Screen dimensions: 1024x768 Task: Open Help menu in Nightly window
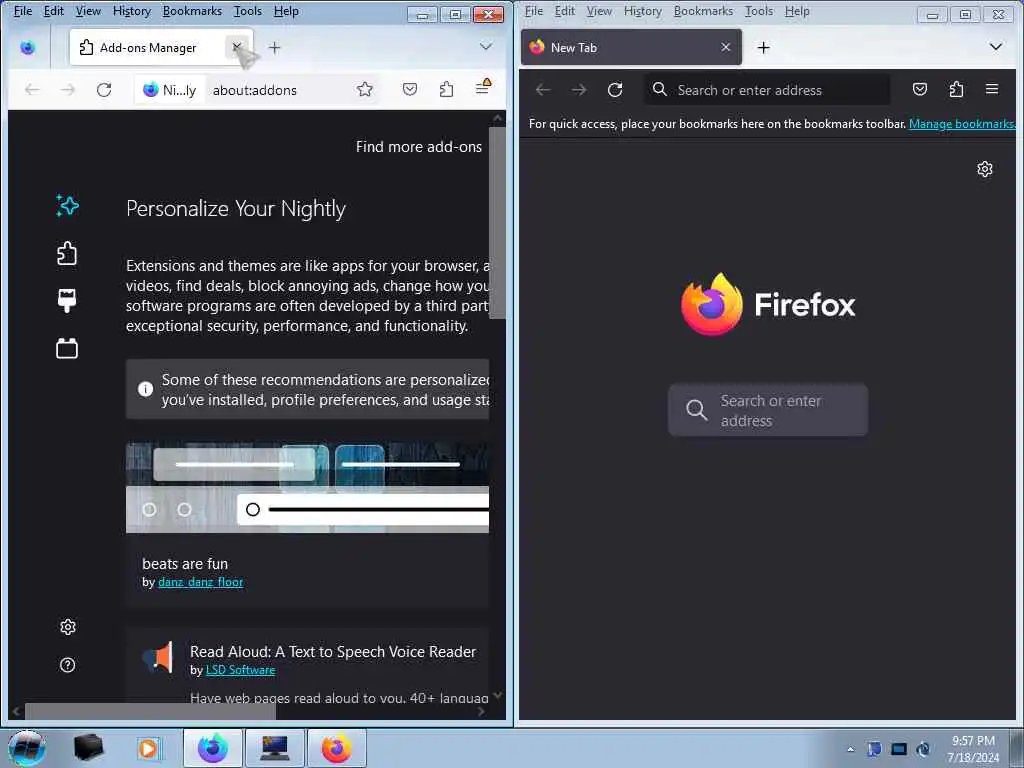coord(286,11)
